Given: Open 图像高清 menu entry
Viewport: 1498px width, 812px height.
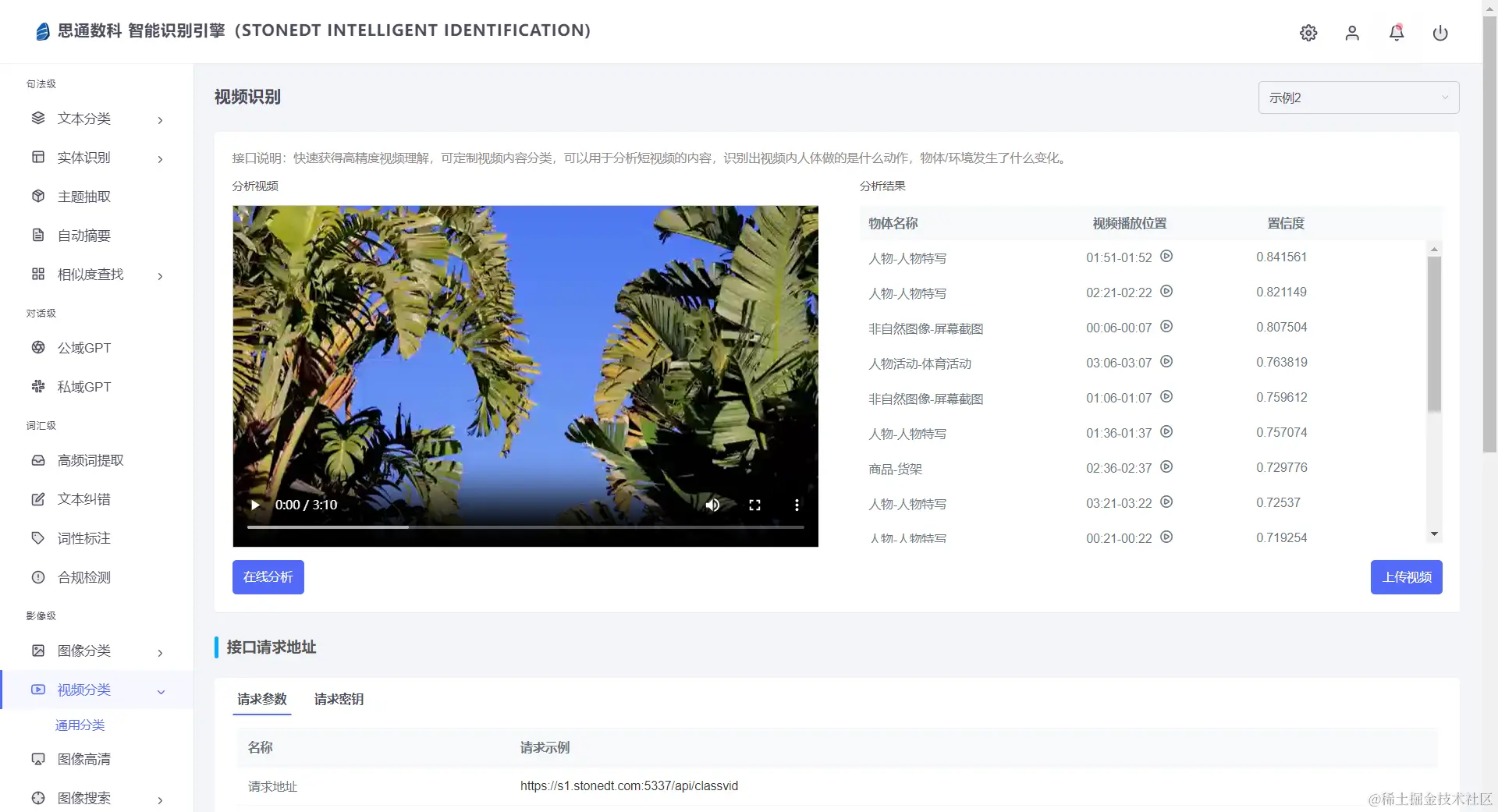Looking at the screenshot, I should coord(84,760).
